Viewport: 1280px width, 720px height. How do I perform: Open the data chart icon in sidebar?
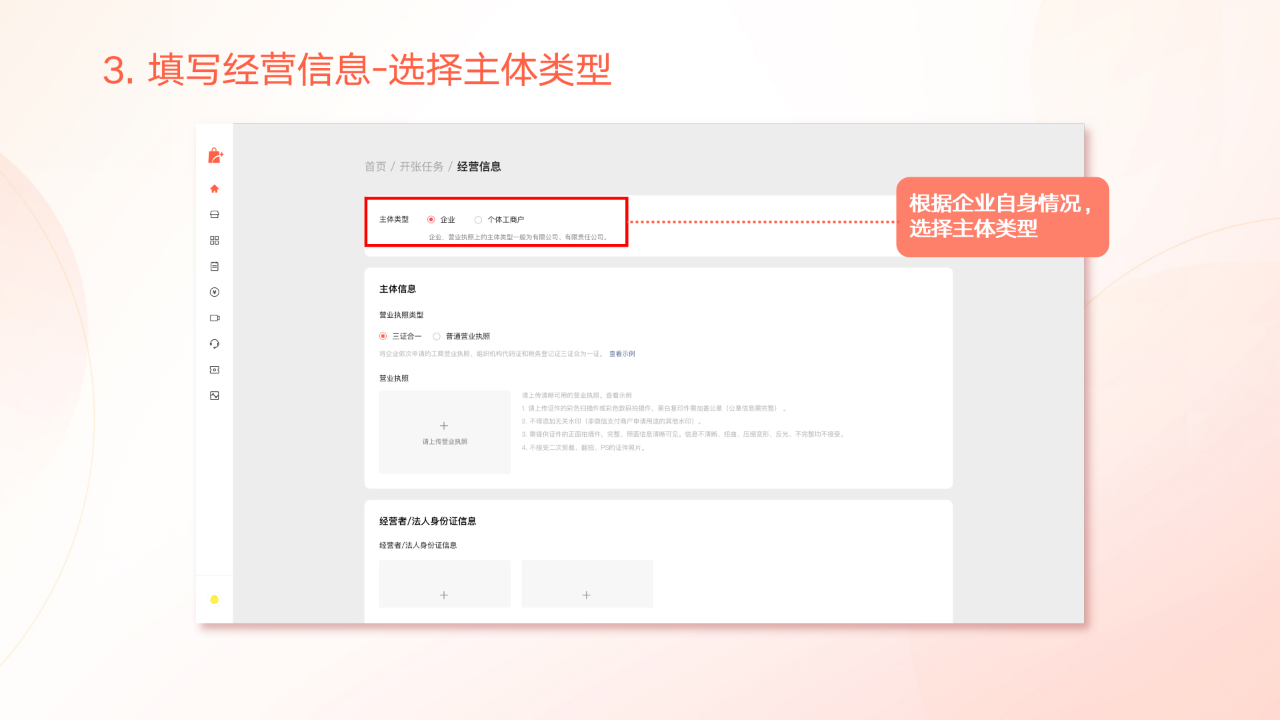[214, 395]
